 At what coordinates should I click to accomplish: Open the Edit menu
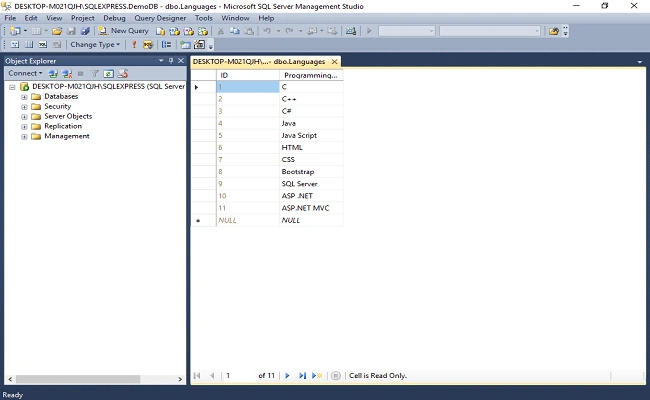point(31,18)
